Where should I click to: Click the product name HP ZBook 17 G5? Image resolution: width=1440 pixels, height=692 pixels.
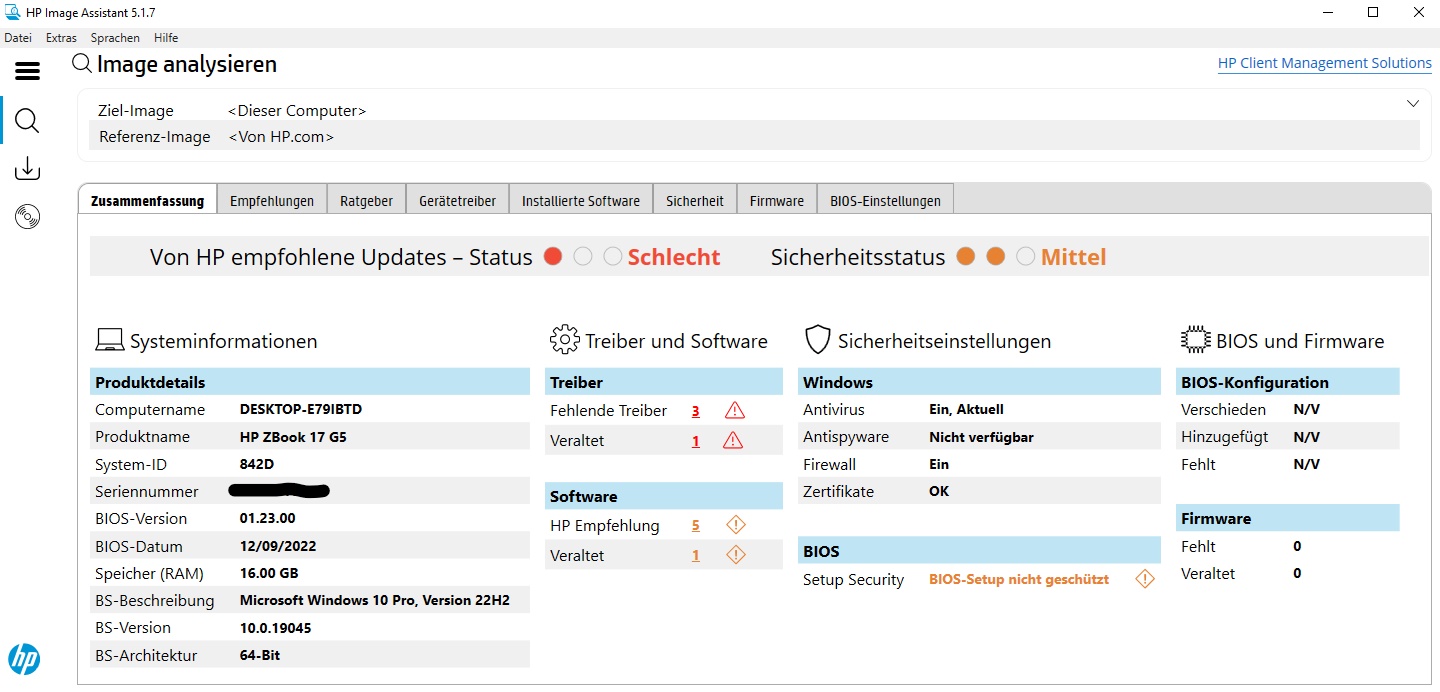[x=293, y=437]
